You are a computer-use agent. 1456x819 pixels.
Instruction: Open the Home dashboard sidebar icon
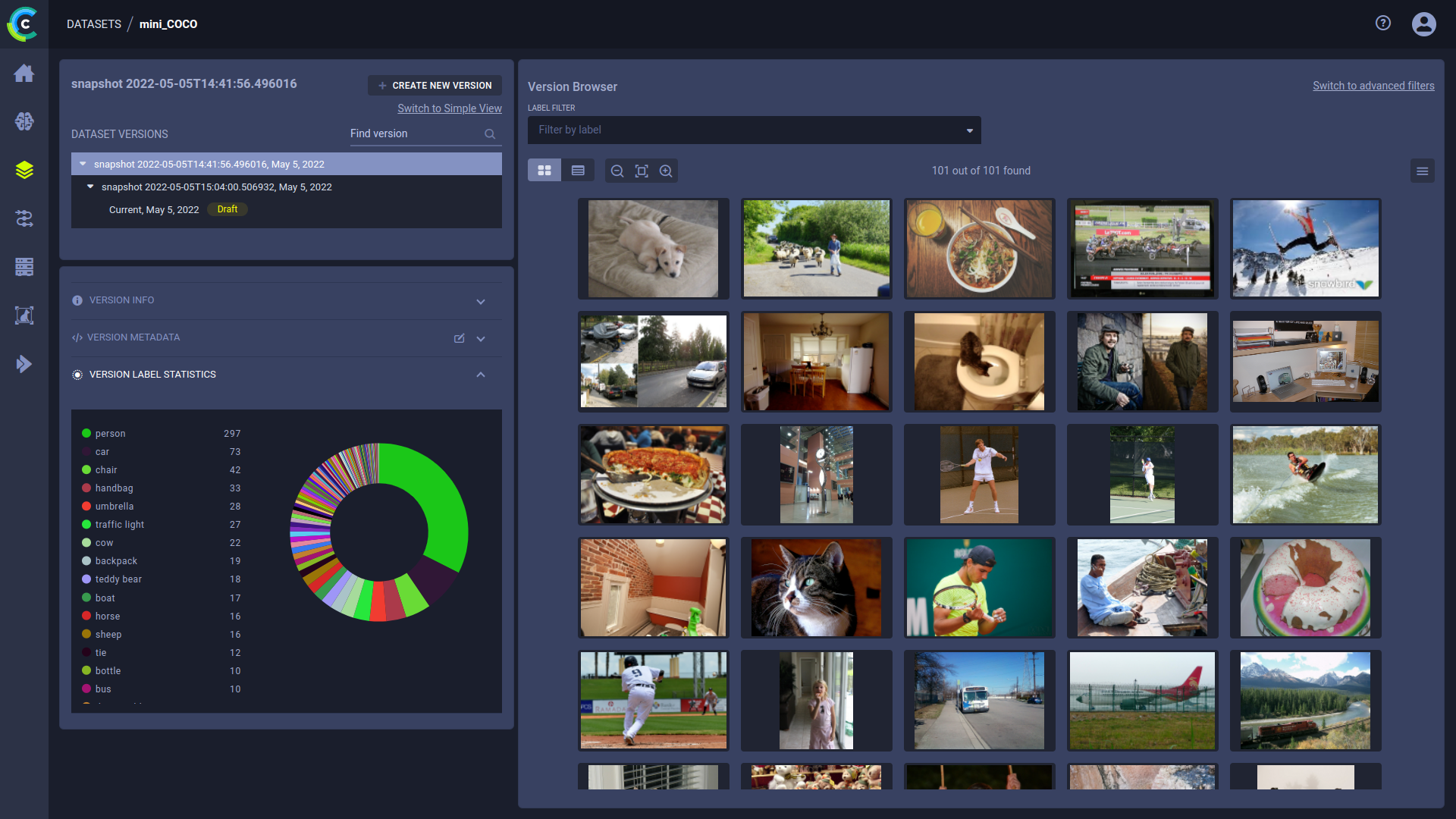[x=24, y=73]
